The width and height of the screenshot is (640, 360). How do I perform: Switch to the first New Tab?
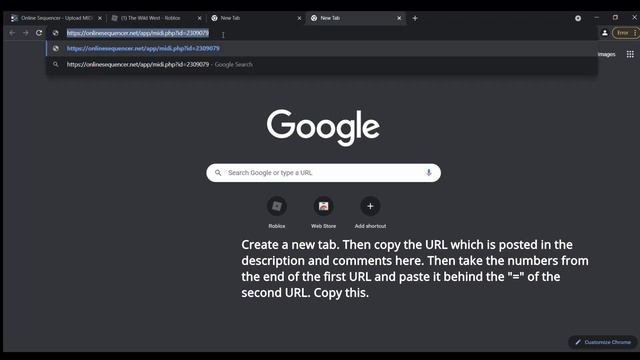pyautogui.click(x=256, y=18)
